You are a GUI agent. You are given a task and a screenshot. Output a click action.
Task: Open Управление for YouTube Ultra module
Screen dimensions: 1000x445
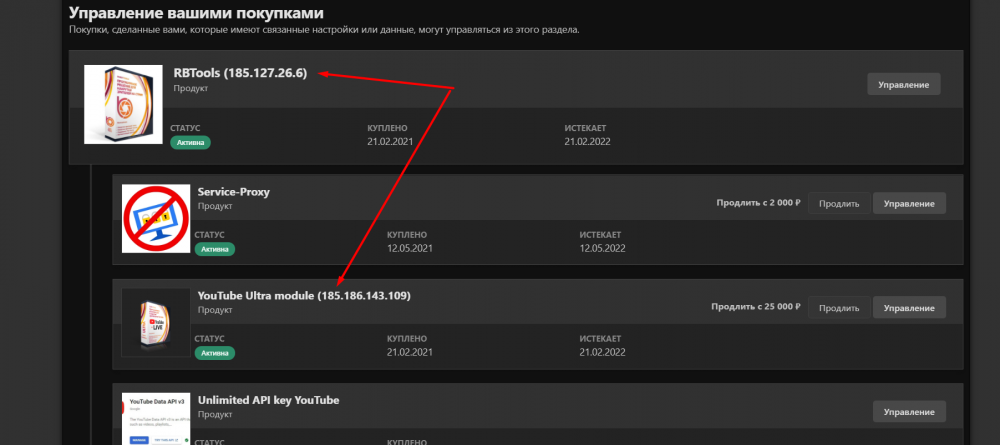click(909, 307)
